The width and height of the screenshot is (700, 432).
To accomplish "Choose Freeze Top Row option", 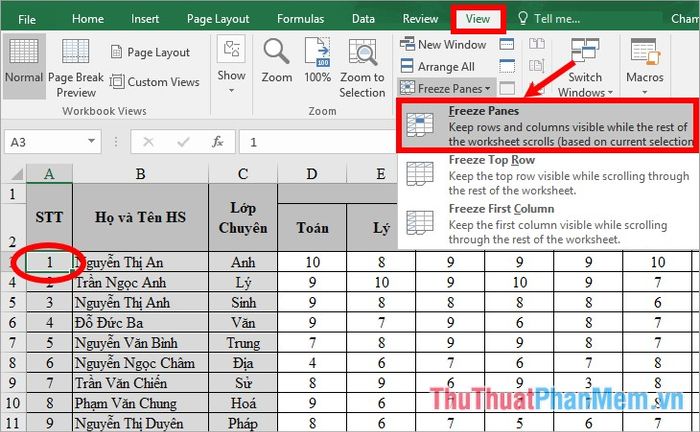I will [547, 175].
